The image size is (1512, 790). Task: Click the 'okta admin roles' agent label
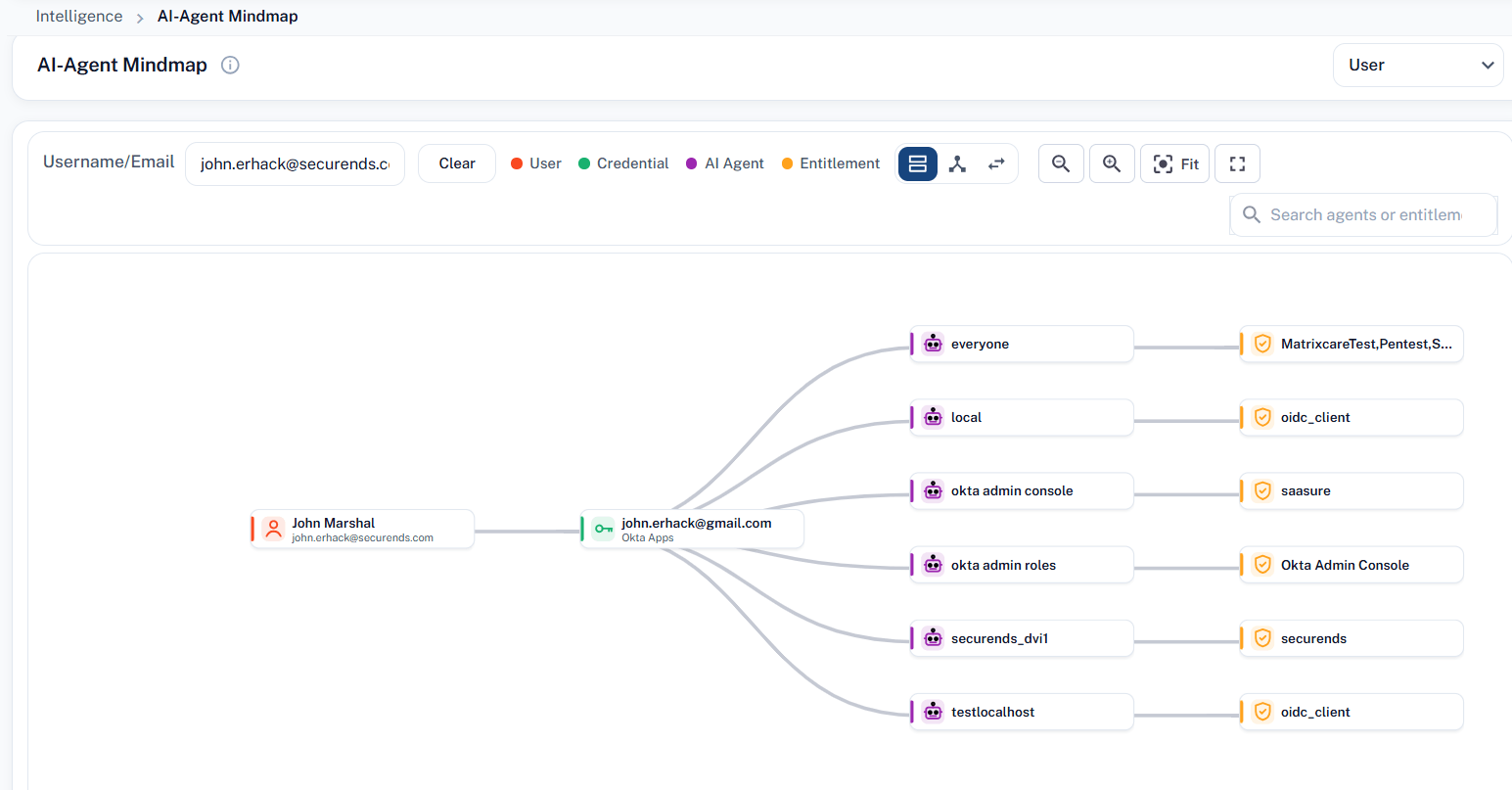pos(1003,565)
